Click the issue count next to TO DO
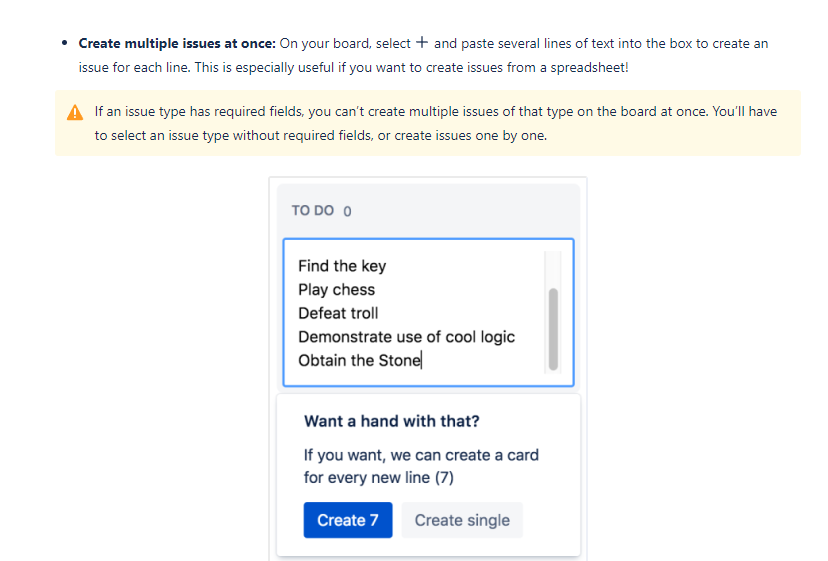828x561 pixels. (x=347, y=211)
